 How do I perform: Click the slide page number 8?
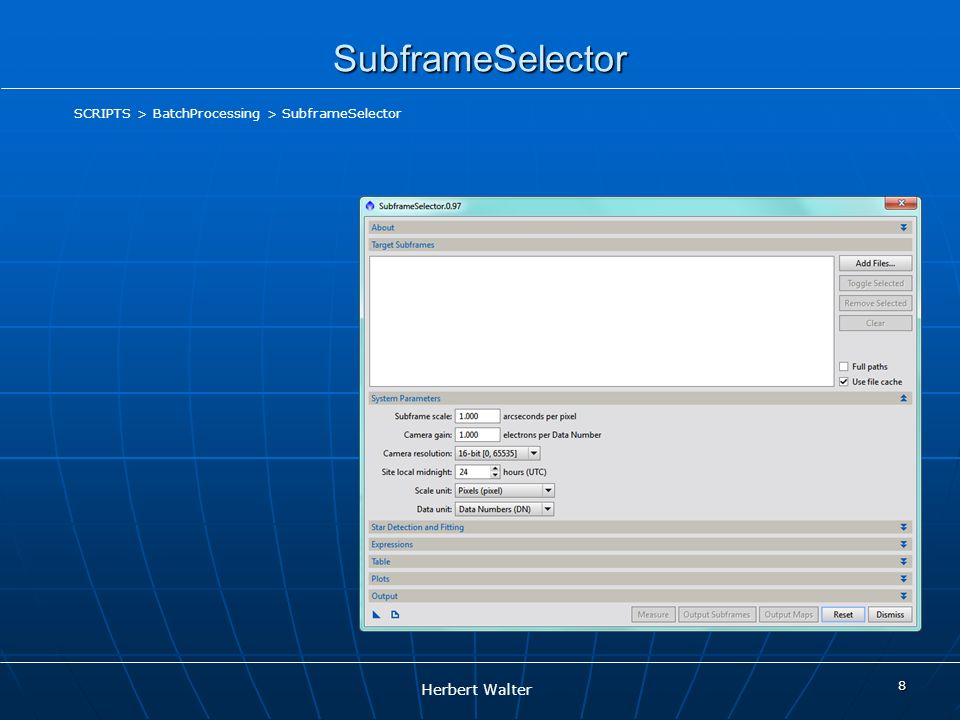tap(902, 686)
